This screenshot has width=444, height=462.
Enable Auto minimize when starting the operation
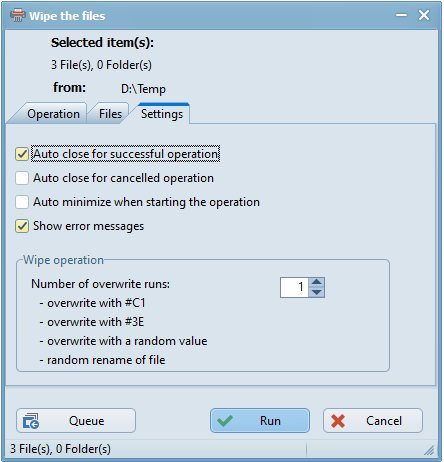coord(22,202)
